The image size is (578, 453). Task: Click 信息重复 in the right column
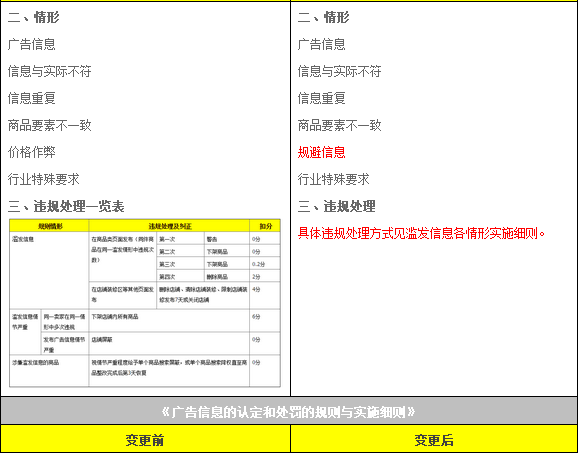tap(321, 98)
